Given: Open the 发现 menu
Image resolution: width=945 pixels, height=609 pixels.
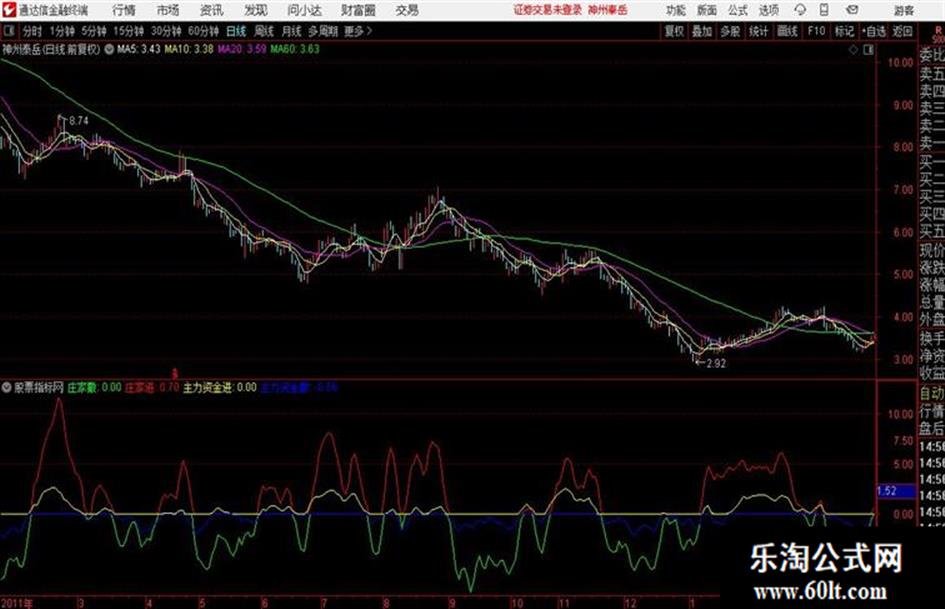Looking at the screenshot, I should pyautogui.click(x=256, y=10).
